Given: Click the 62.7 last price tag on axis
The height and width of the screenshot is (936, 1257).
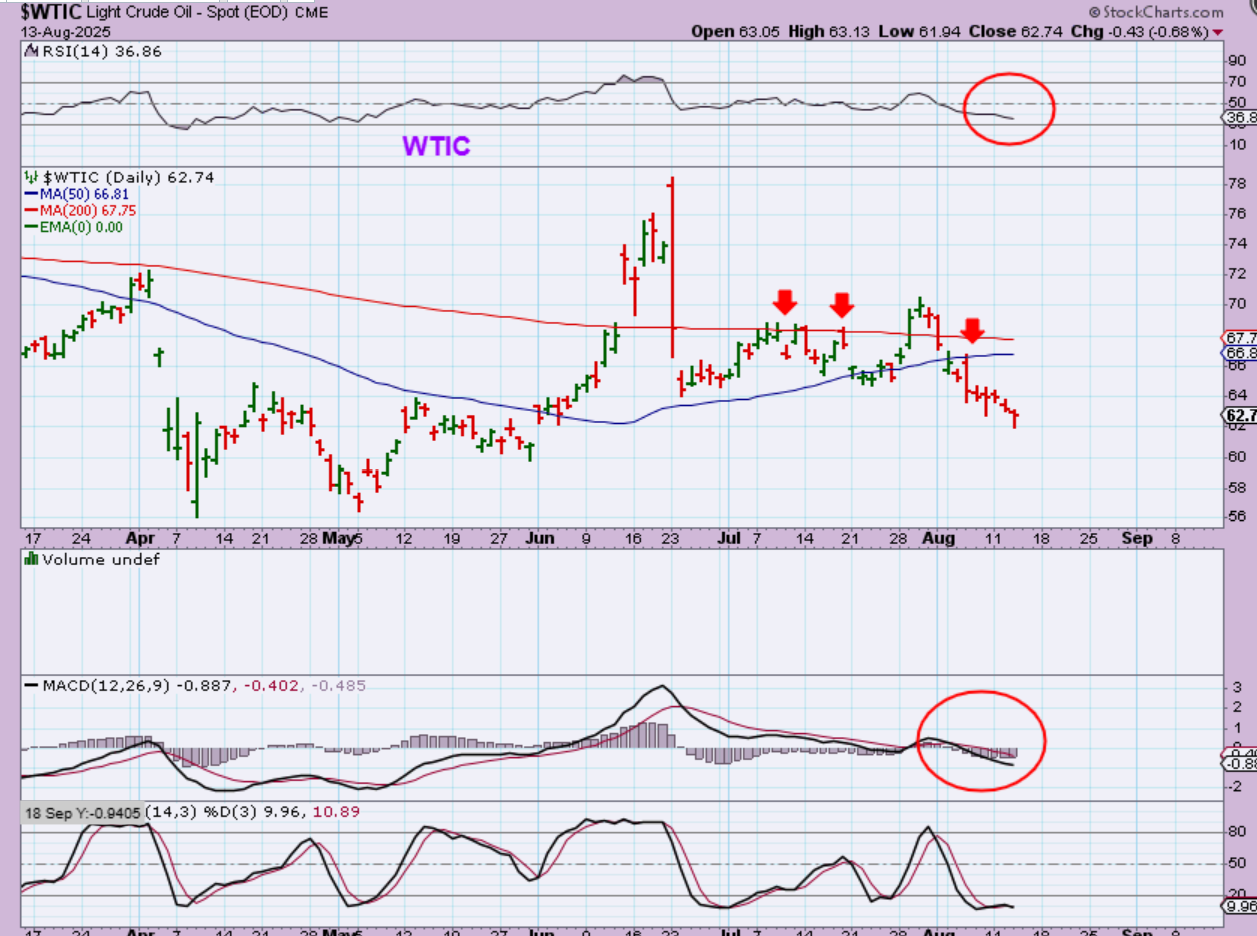Looking at the screenshot, I should click(x=1240, y=415).
